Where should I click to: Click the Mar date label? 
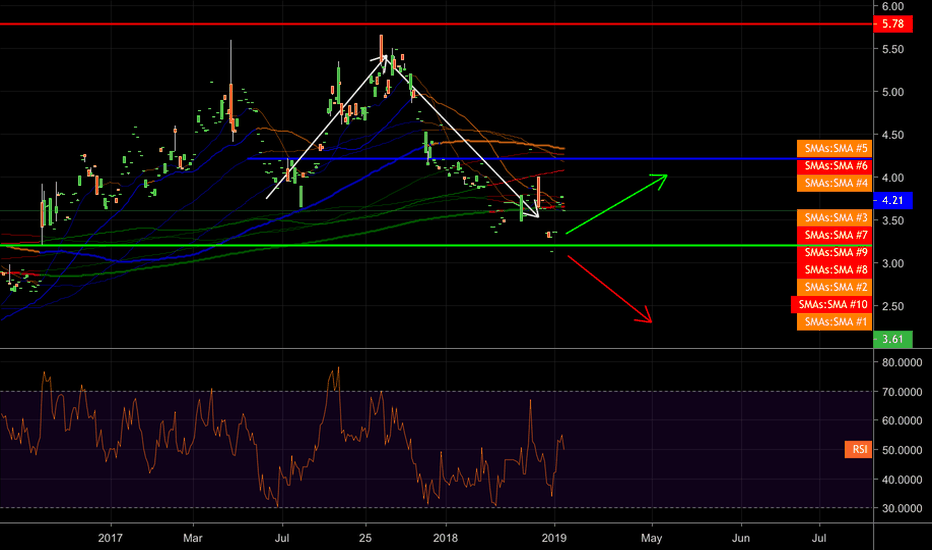coord(193,538)
